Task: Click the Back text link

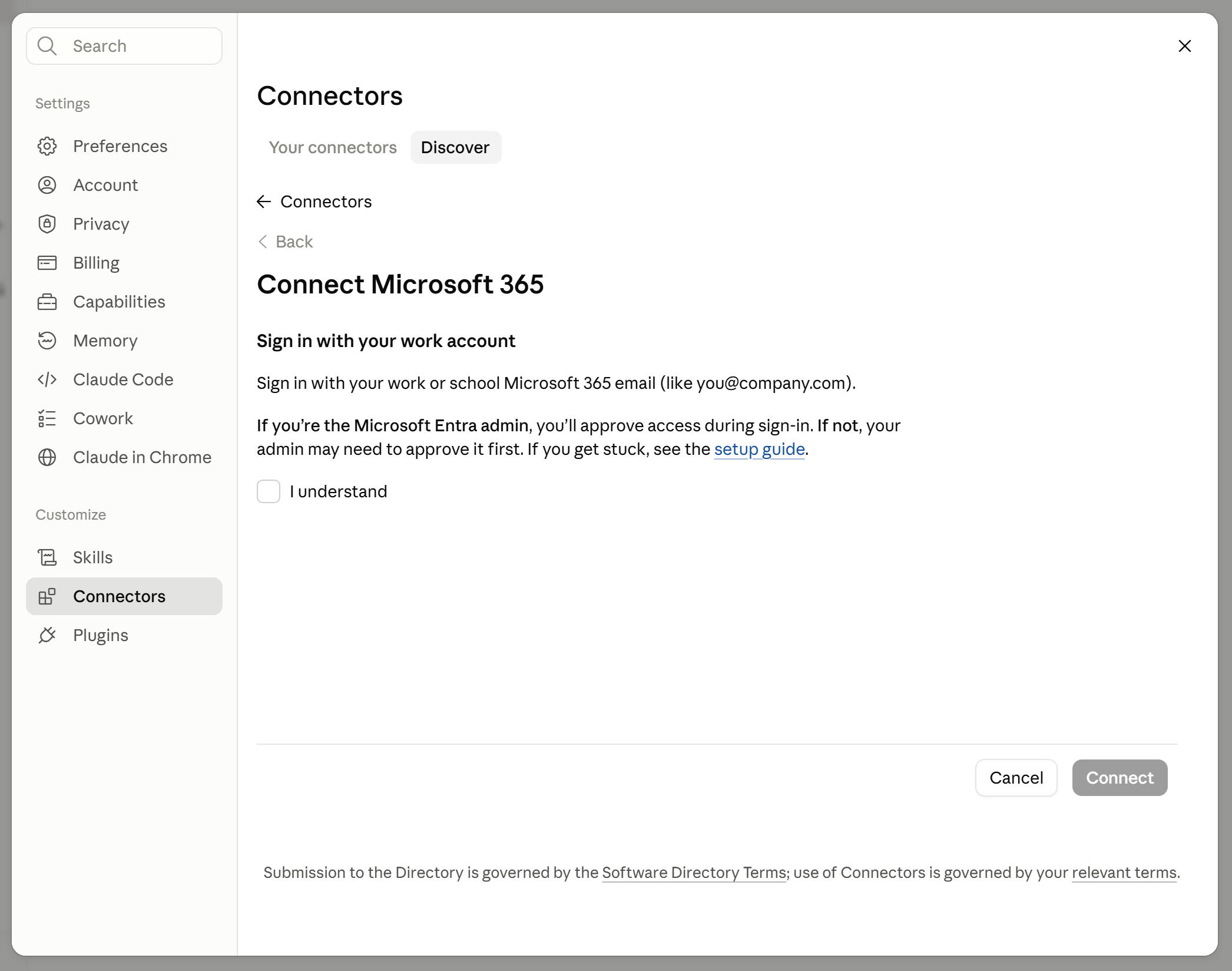Action: click(x=294, y=242)
